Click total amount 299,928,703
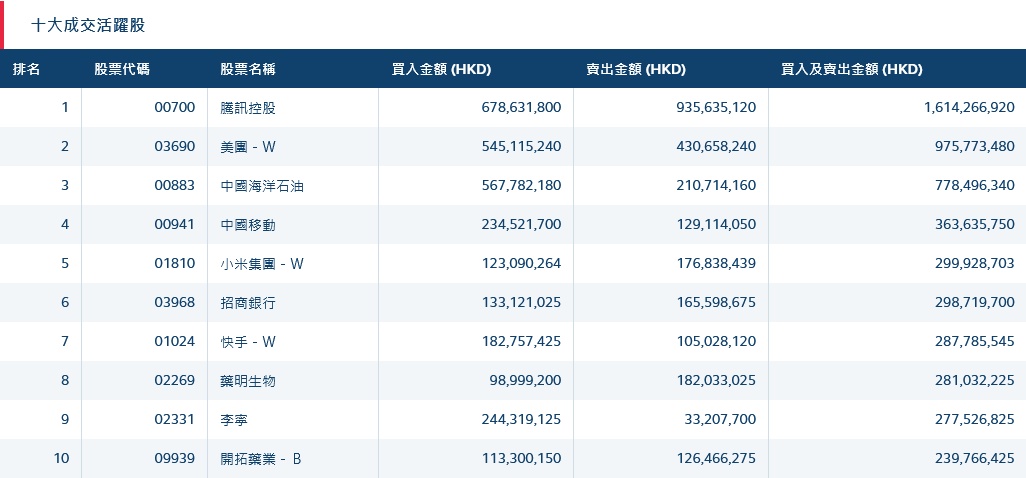This screenshot has height=478, width=1026. point(975,264)
